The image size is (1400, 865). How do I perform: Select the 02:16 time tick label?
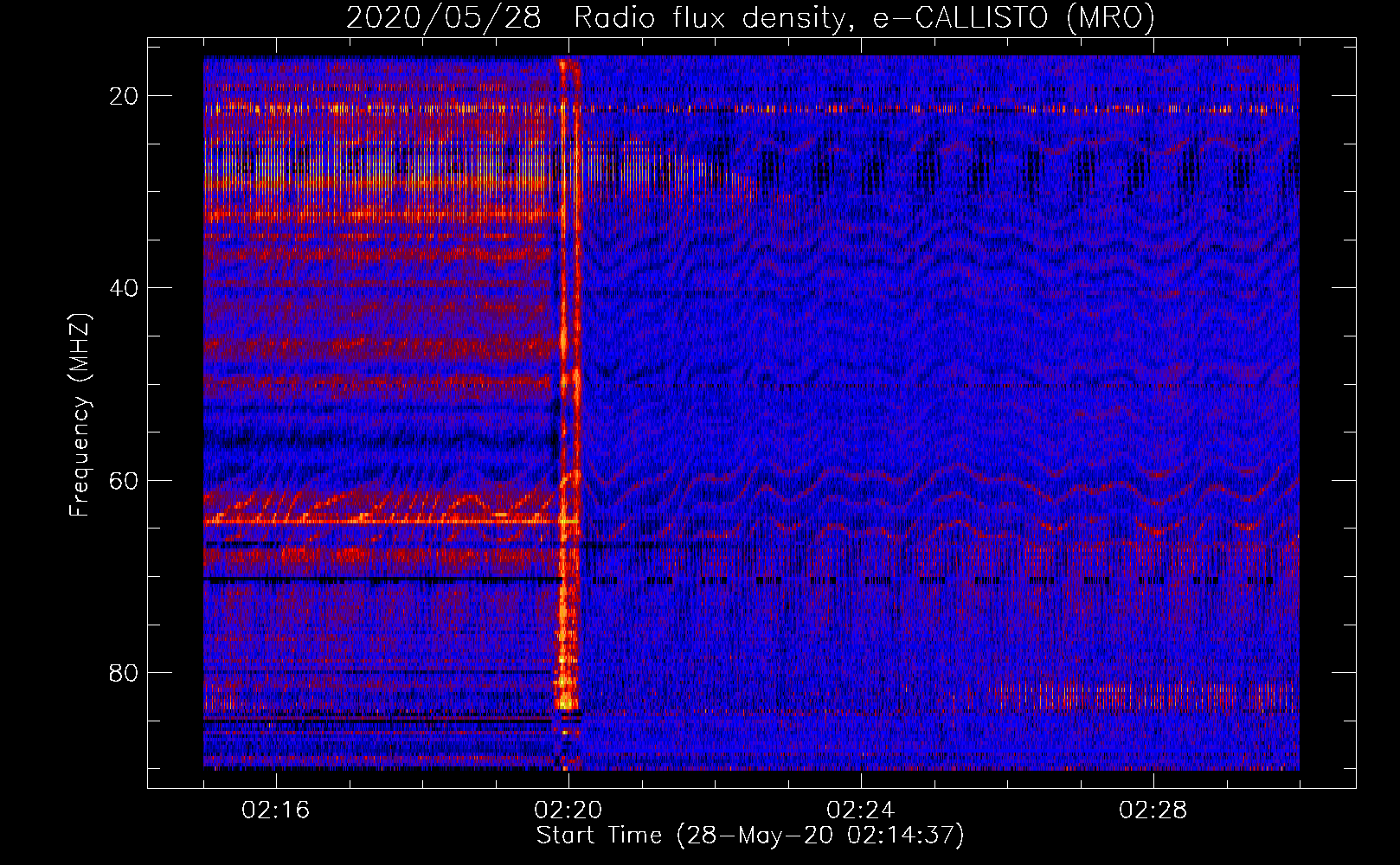click(275, 811)
